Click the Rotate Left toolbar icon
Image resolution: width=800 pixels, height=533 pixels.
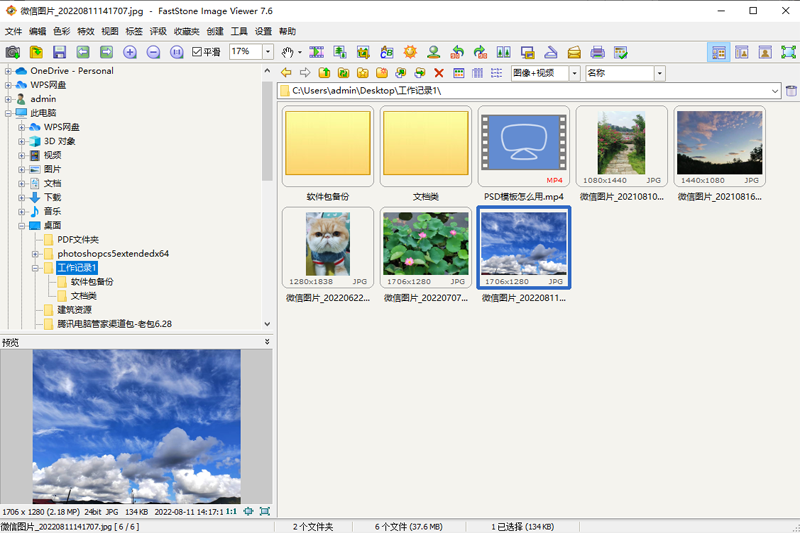(457, 52)
